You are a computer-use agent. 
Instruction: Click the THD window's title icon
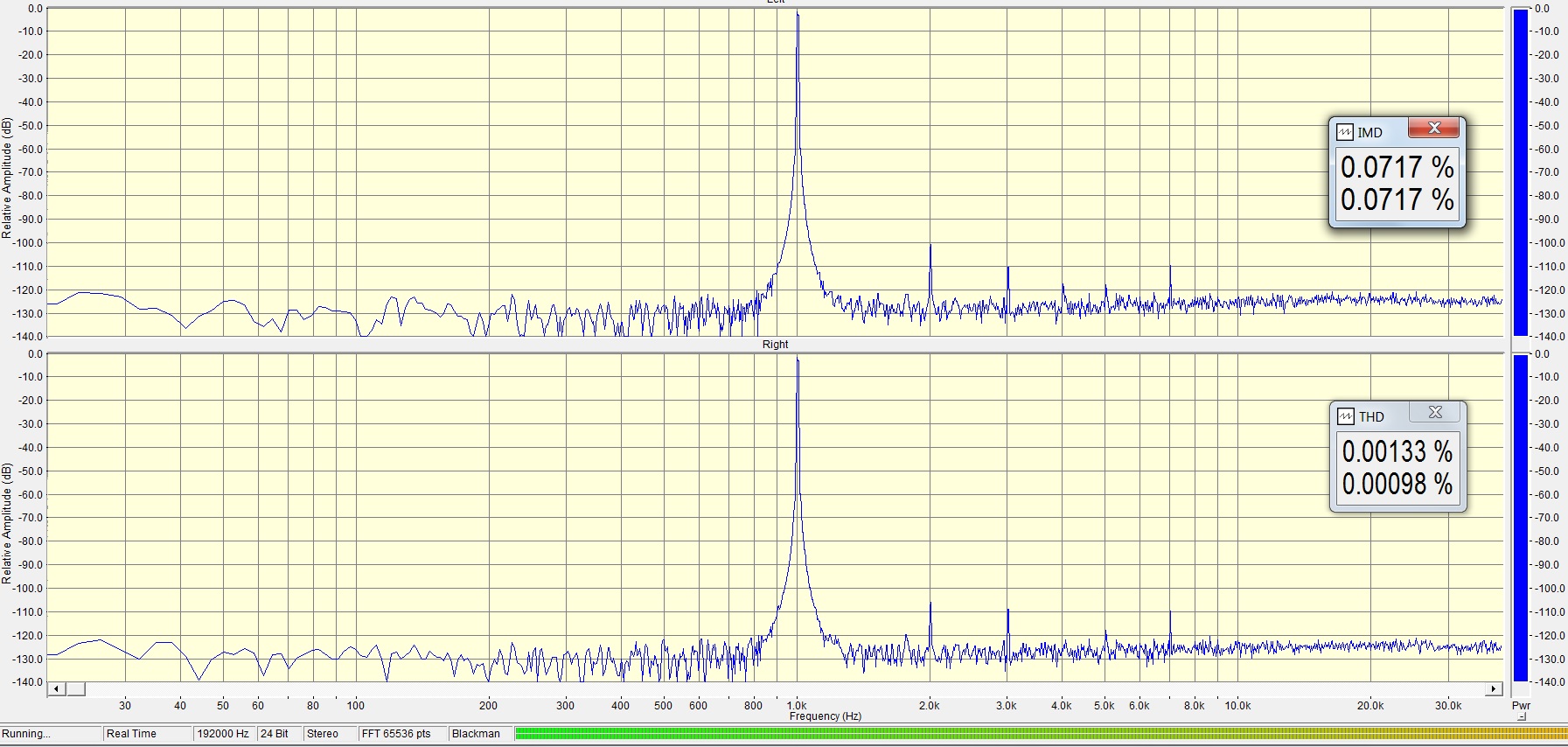click(1346, 416)
